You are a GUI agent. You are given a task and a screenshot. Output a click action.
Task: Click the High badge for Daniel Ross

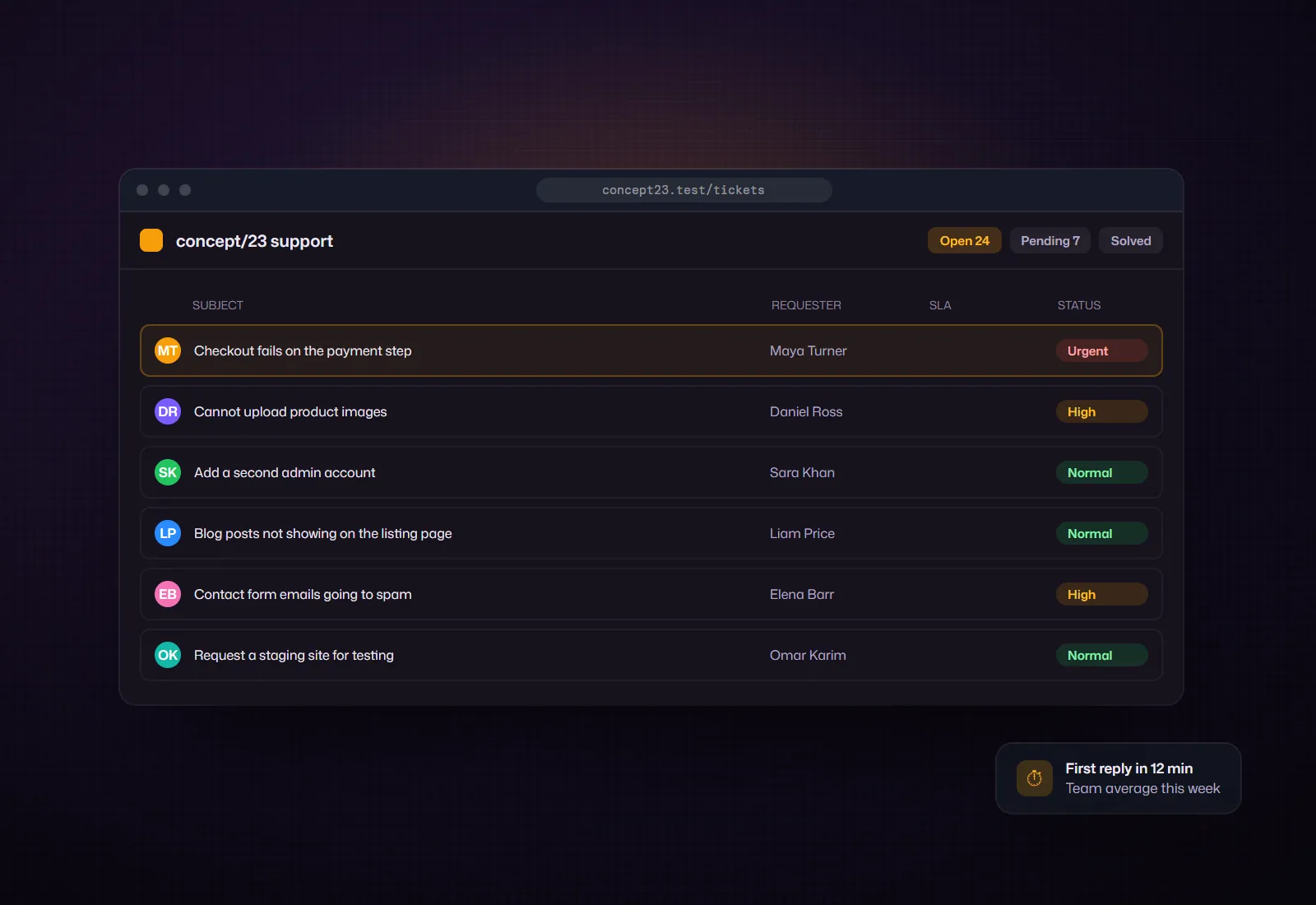click(x=1102, y=411)
